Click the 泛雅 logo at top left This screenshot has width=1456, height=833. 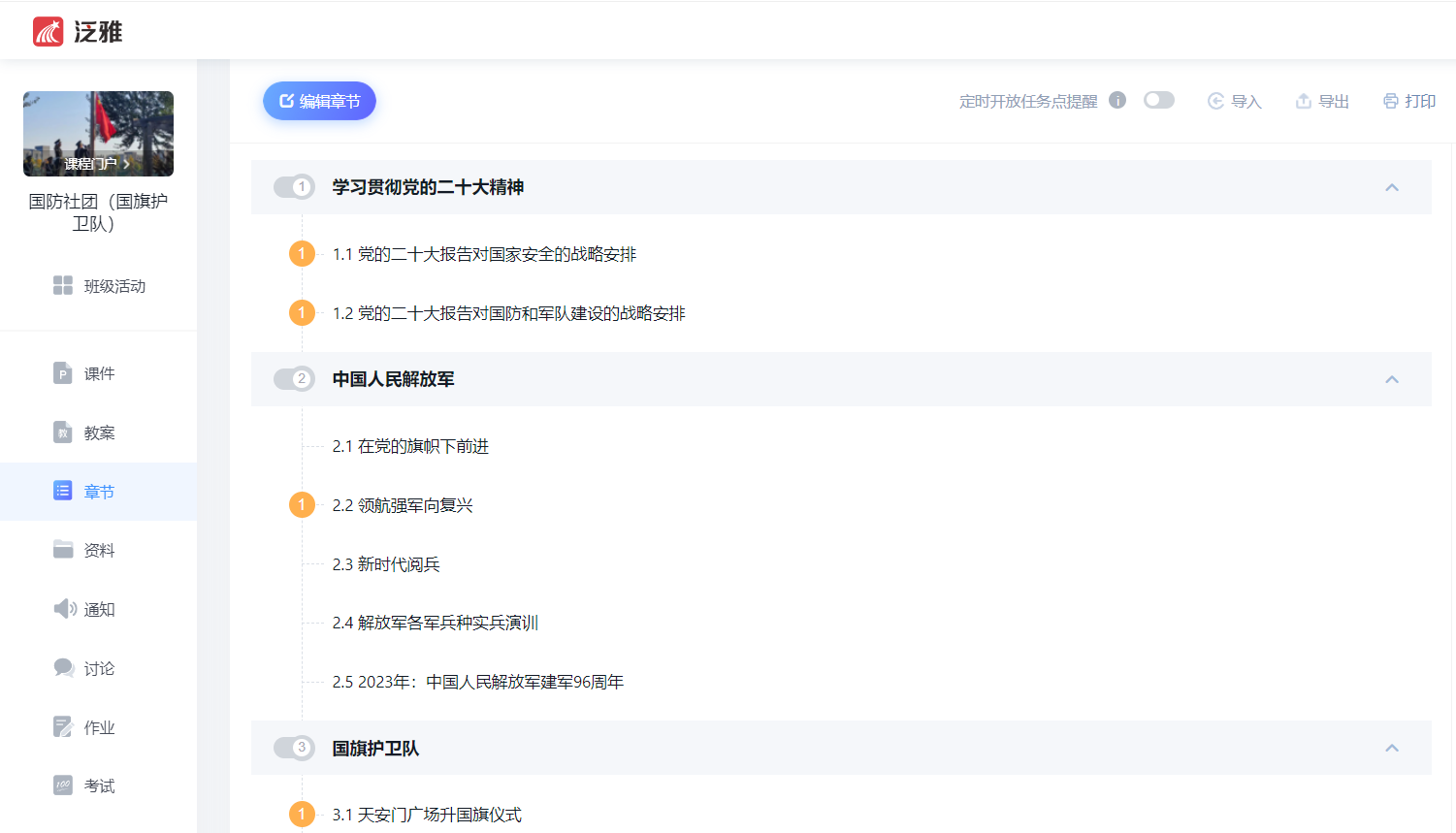[x=76, y=29]
